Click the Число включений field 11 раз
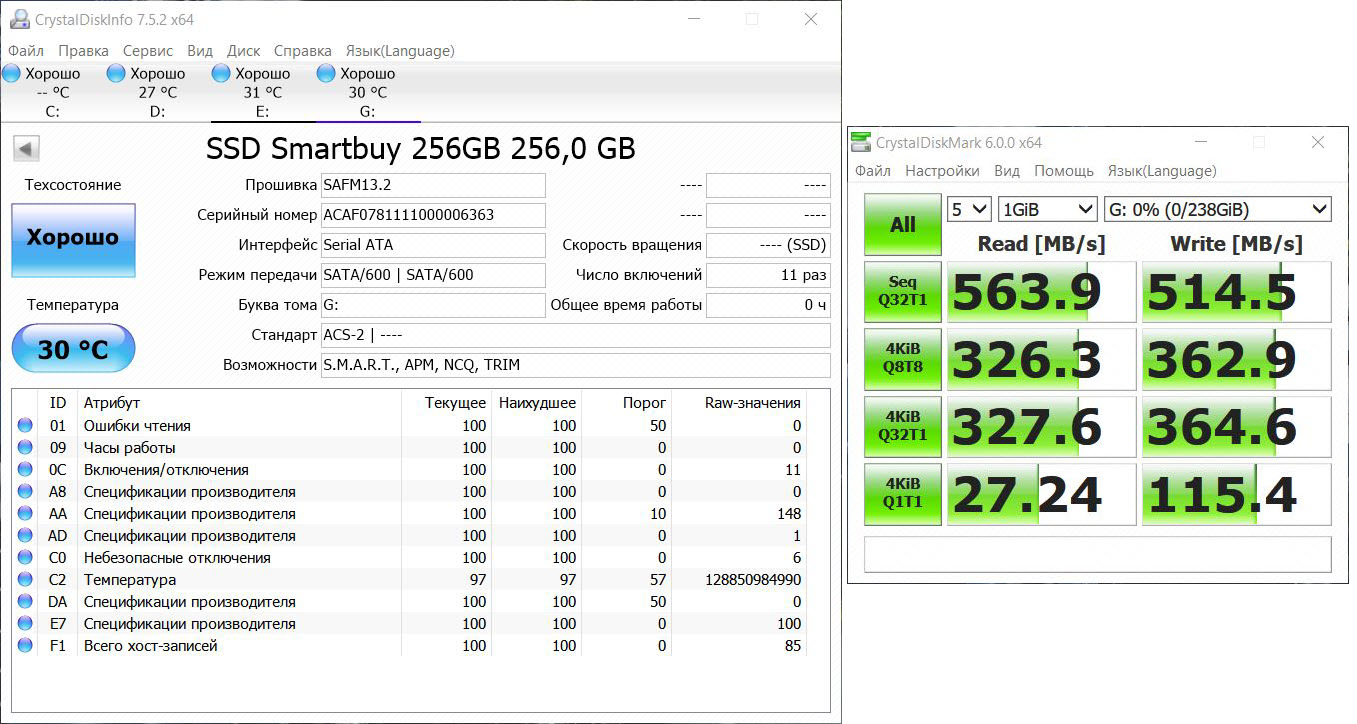 point(768,275)
